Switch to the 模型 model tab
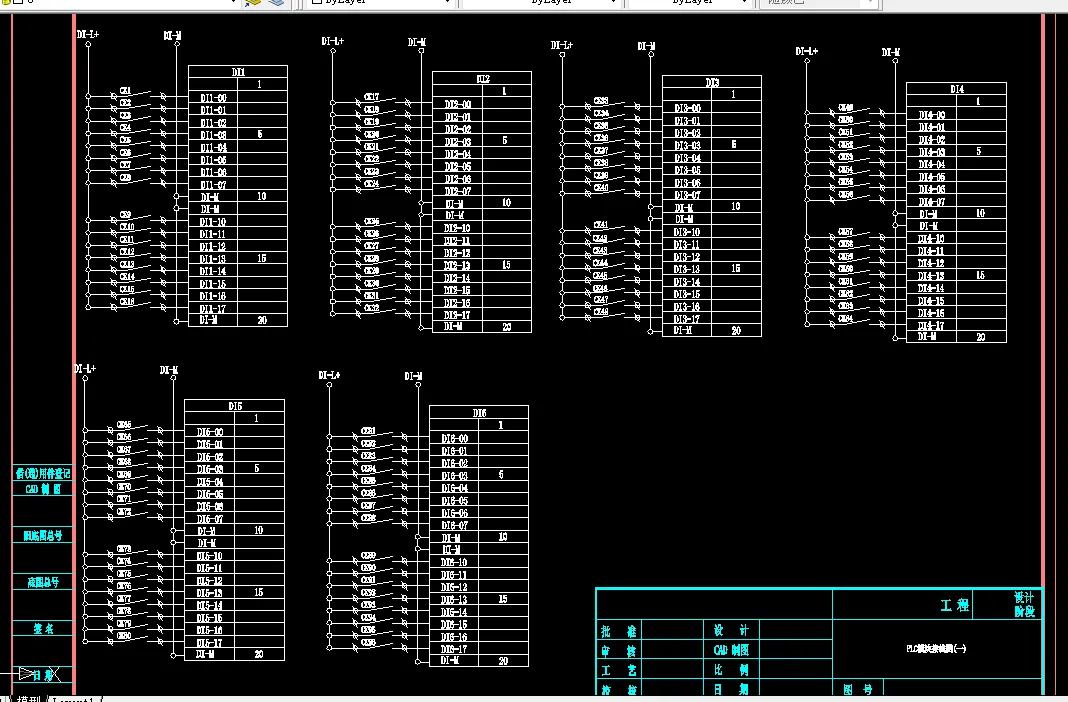Viewport: 1068px width, 702px height. point(29,699)
